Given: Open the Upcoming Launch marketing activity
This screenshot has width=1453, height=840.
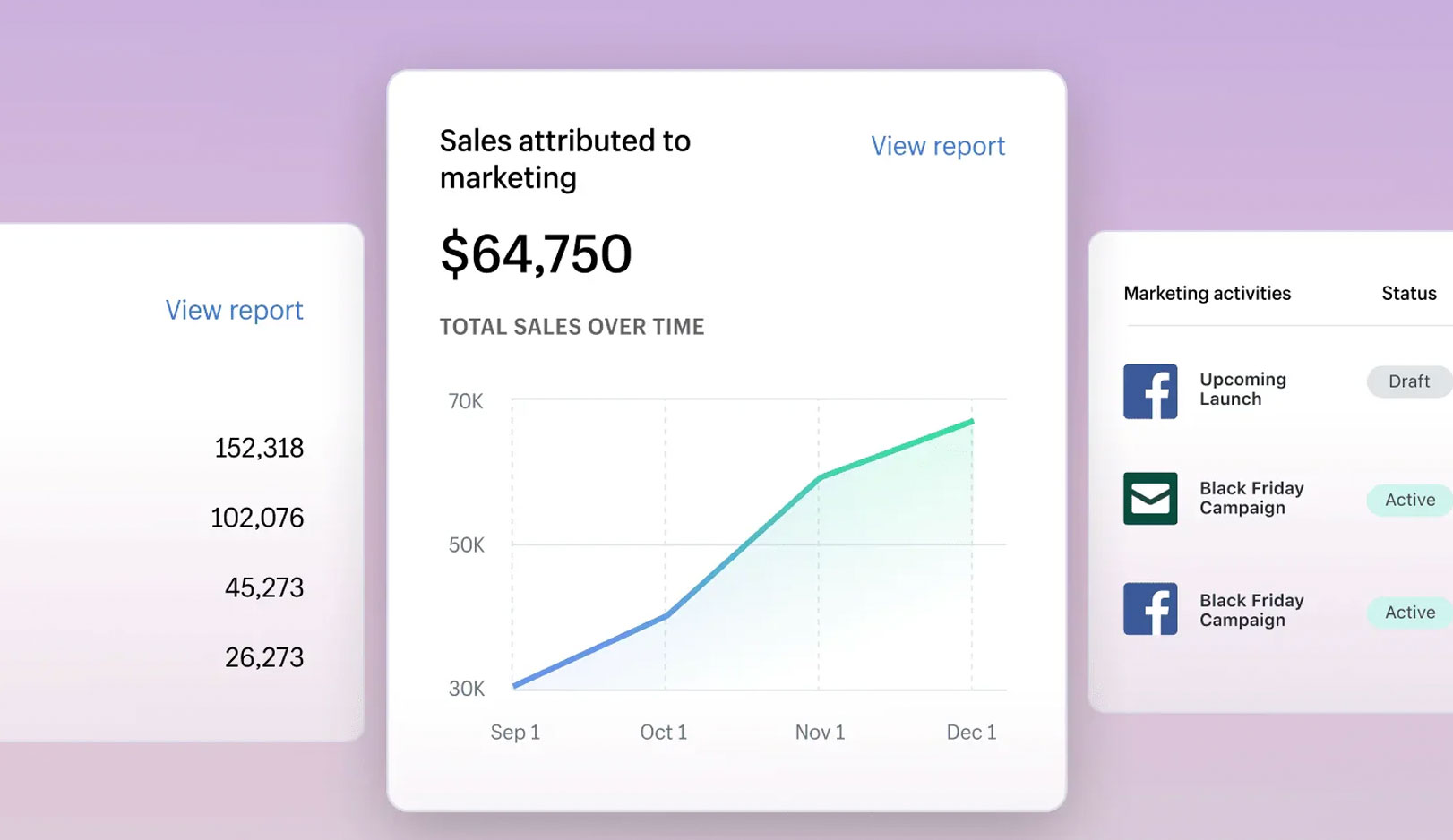Looking at the screenshot, I should point(1242,390).
